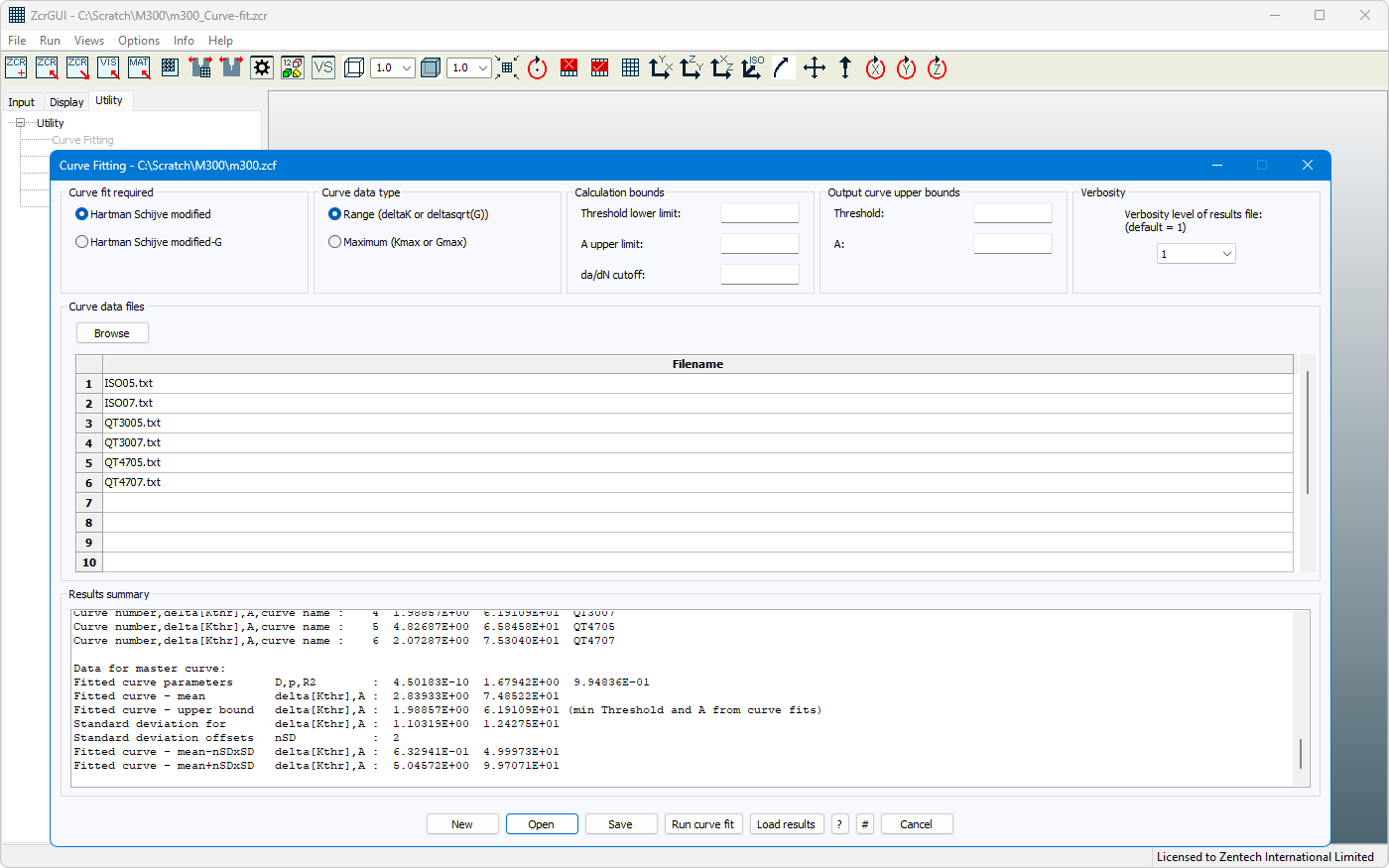
Task: Click Load results button
Action: pos(786,824)
